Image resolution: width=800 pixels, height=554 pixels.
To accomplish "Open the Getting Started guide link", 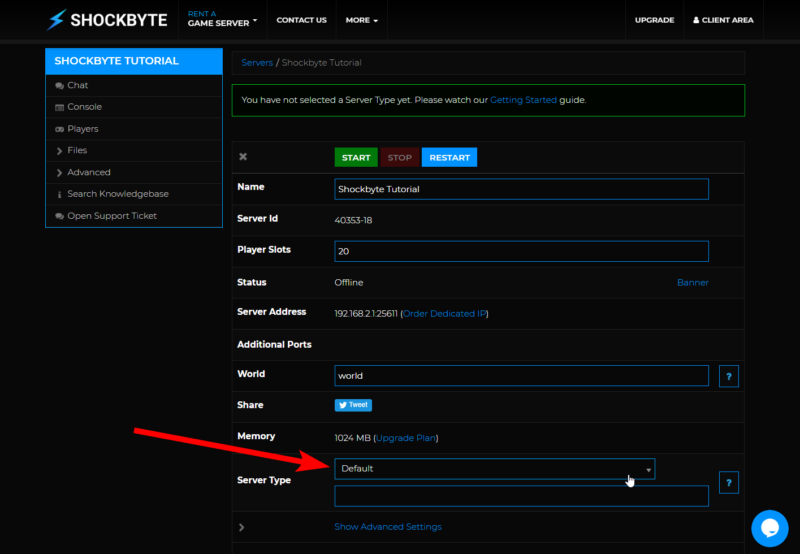I will [523, 100].
